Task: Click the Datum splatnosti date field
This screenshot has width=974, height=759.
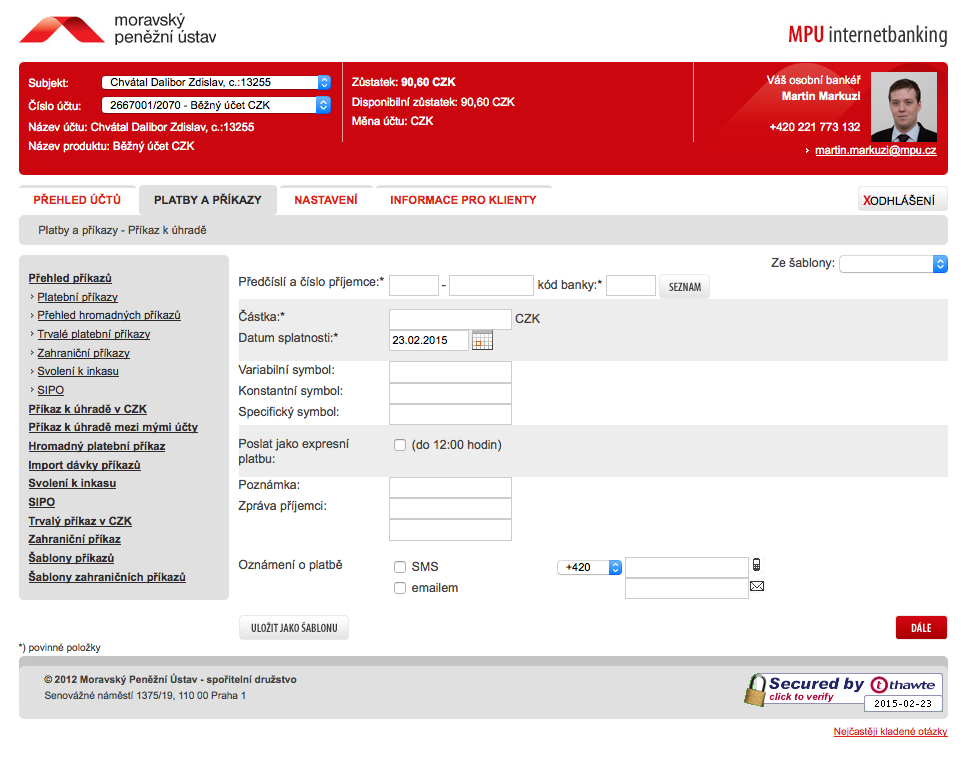Action: tap(429, 340)
